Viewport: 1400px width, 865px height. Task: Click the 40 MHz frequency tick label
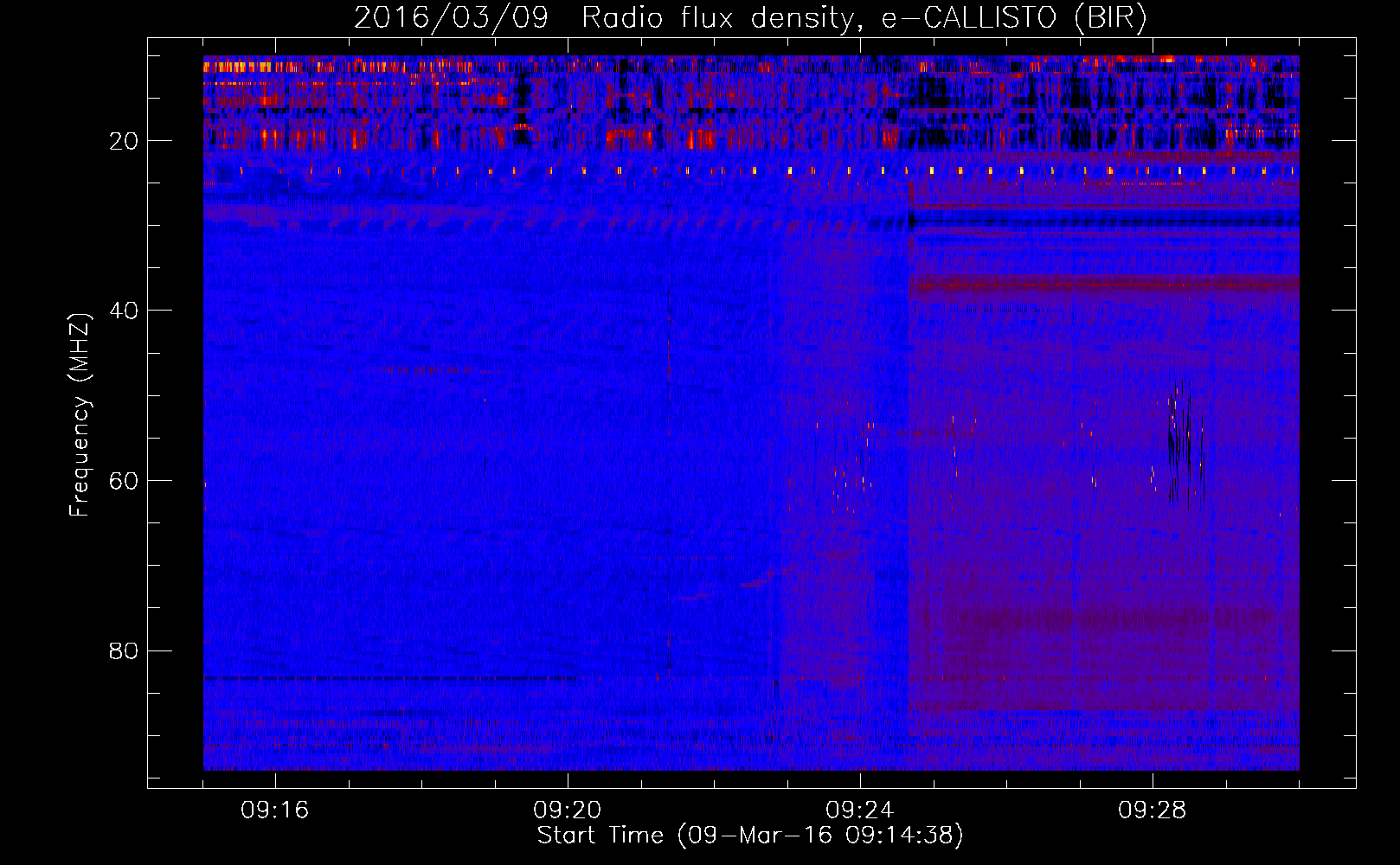tap(125, 311)
